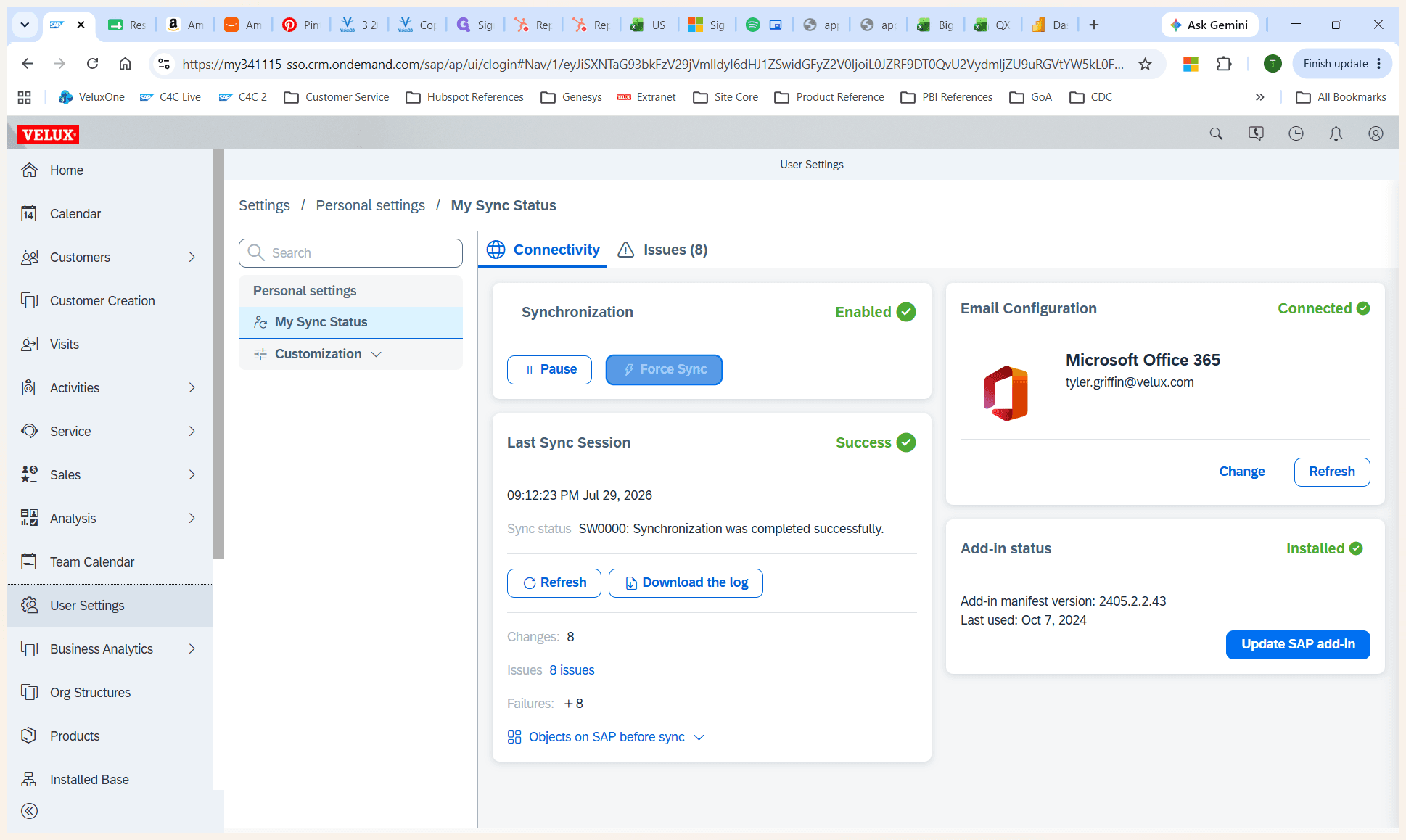The image size is (1406, 840).
Task: Click the Force Sync button
Action: point(664,370)
